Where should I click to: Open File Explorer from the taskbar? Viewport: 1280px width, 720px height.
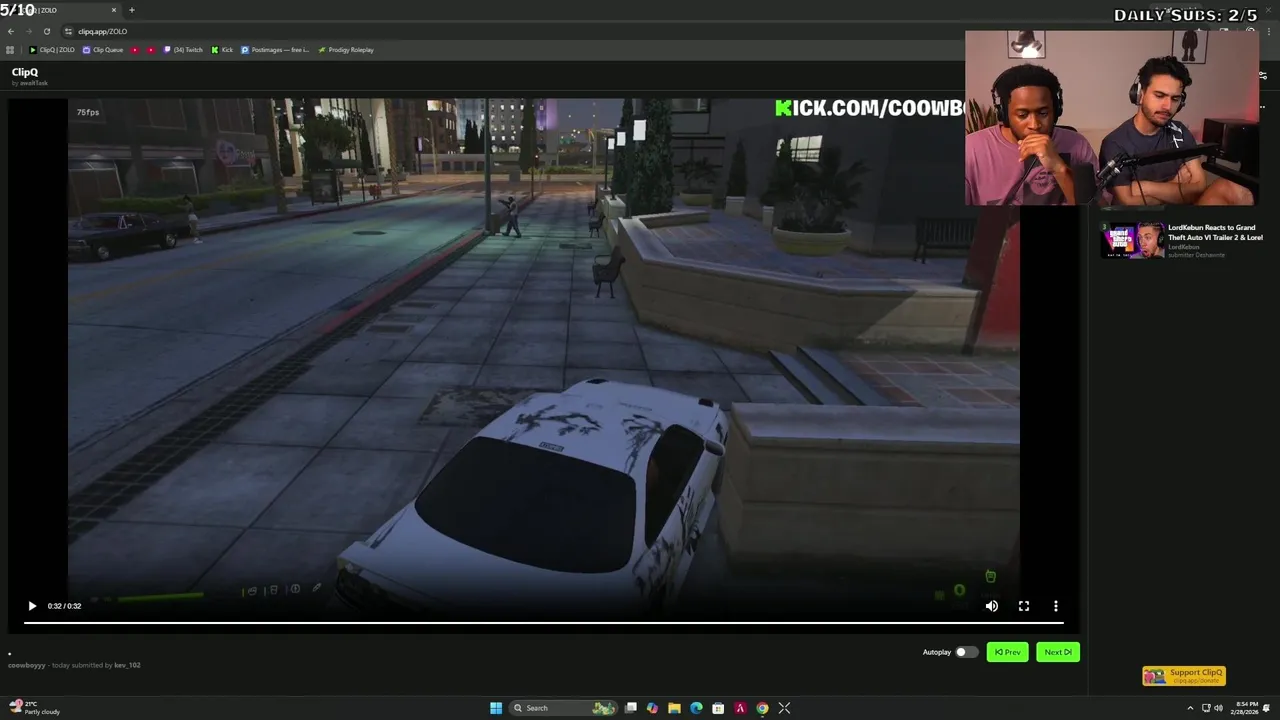(x=675, y=708)
